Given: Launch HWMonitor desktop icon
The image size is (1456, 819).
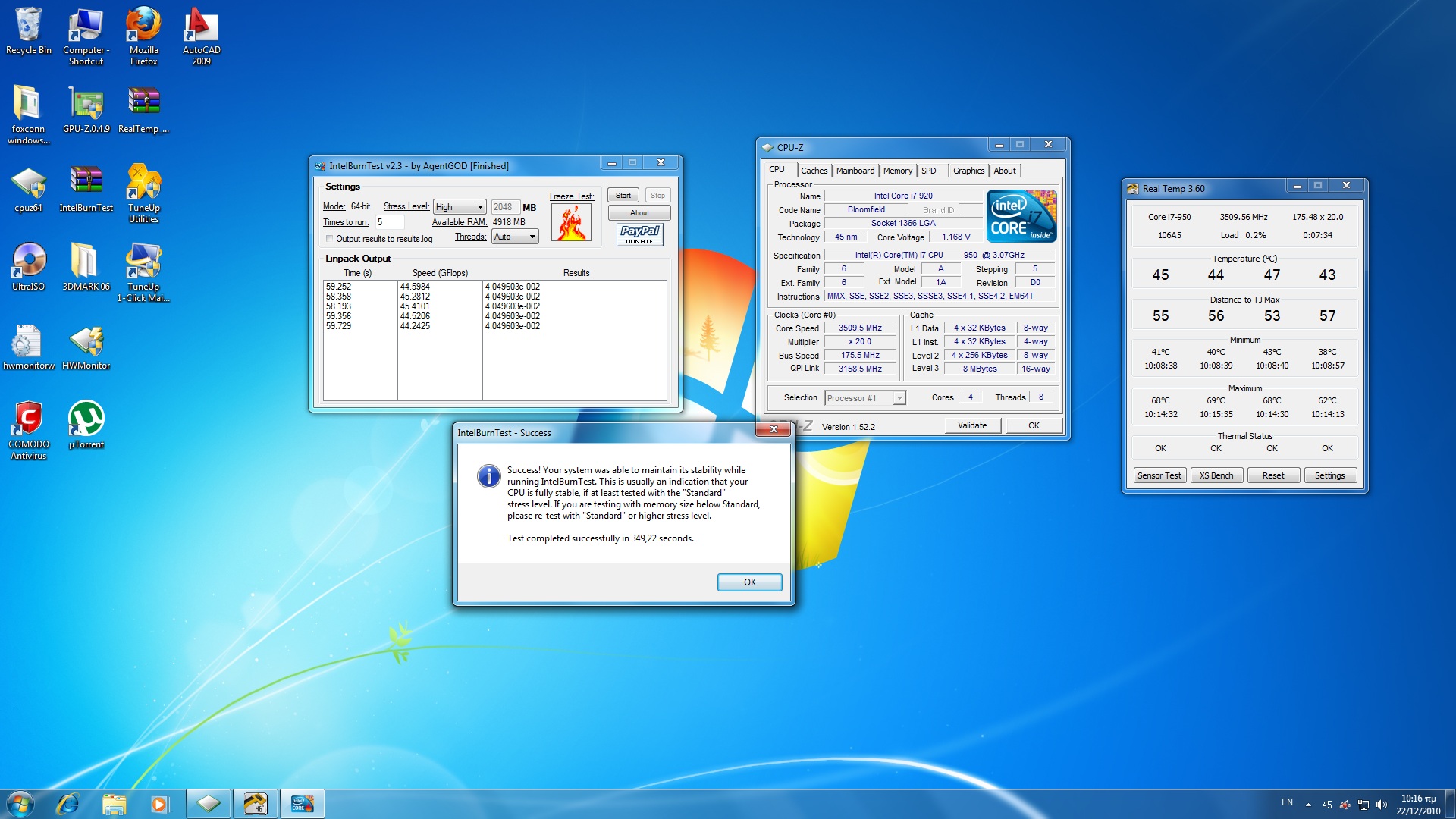Looking at the screenshot, I should (x=86, y=346).
